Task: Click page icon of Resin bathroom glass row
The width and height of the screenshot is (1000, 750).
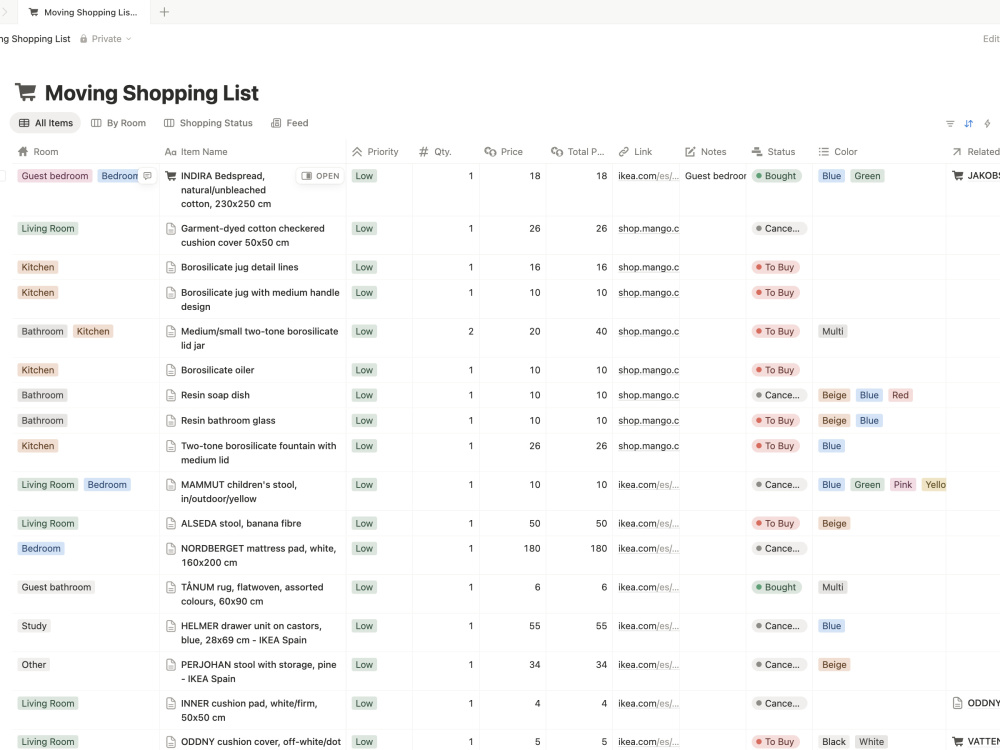Action: click(x=170, y=421)
